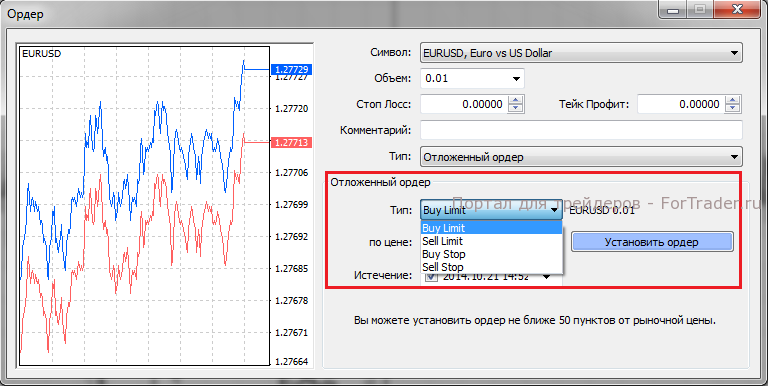This screenshot has height=386, width=768.
Task: Click the 1.27699 price axis label
Action: point(292,204)
